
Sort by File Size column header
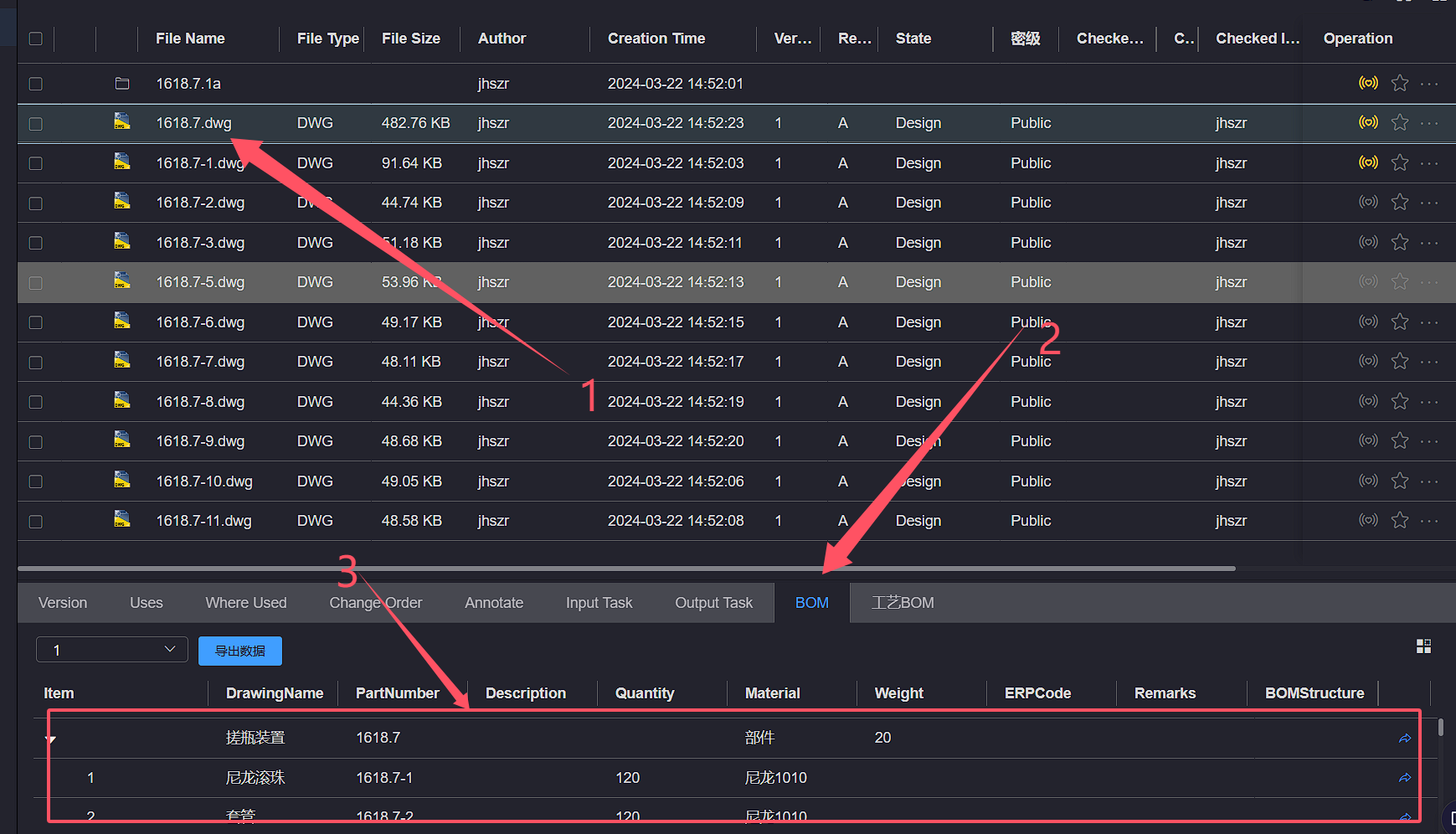[x=411, y=39]
